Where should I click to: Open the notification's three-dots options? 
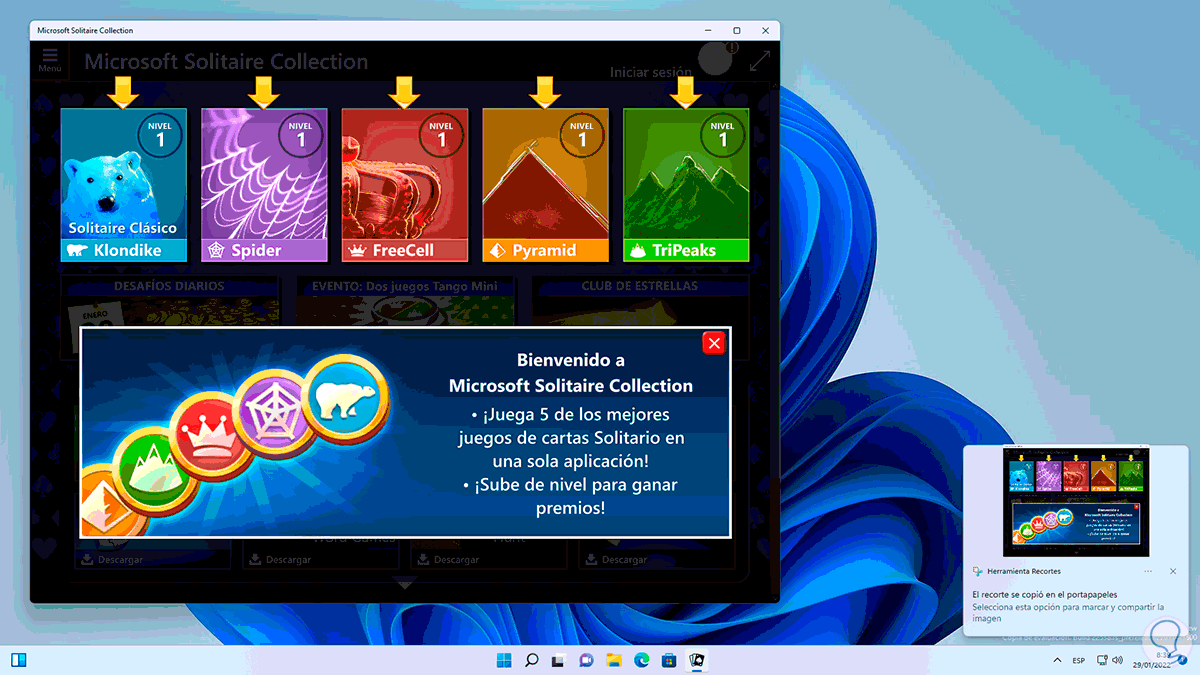click(x=1146, y=571)
